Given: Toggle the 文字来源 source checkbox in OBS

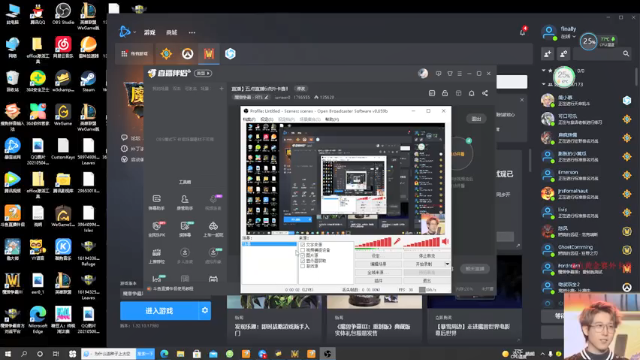Looking at the screenshot, I should [x=302, y=244].
